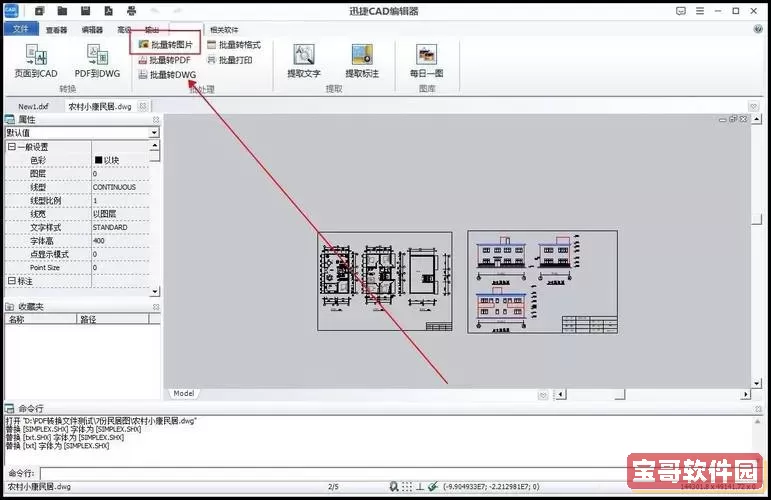Select 批量转DWG batch tool
771x500 pixels.
167,75
